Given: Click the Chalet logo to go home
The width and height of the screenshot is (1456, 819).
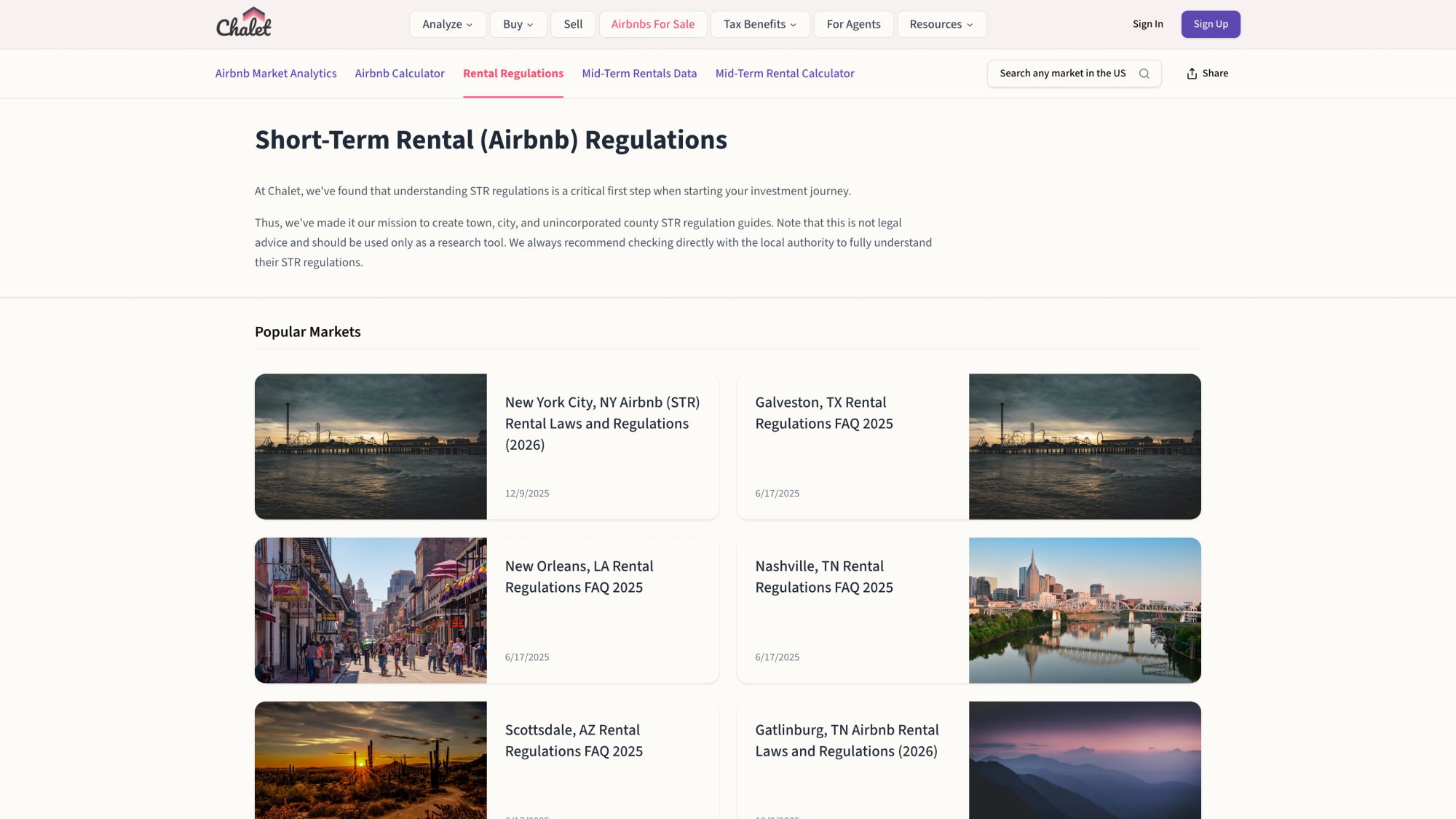Looking at the screenshot, I should pos(243,23).
